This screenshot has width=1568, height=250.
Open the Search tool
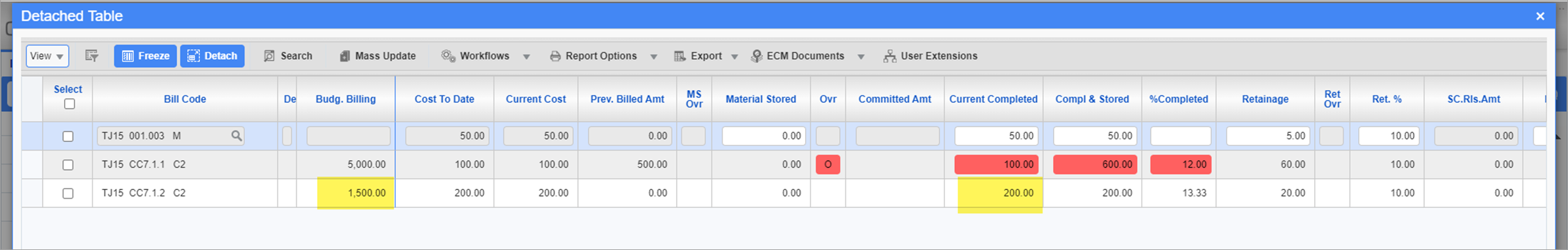pos(288,56)
